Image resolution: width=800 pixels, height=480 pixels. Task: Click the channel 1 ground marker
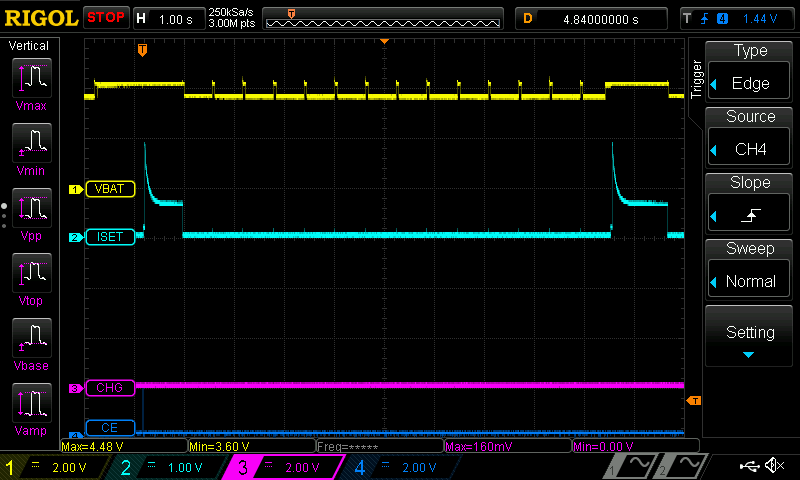coord(76,189)
